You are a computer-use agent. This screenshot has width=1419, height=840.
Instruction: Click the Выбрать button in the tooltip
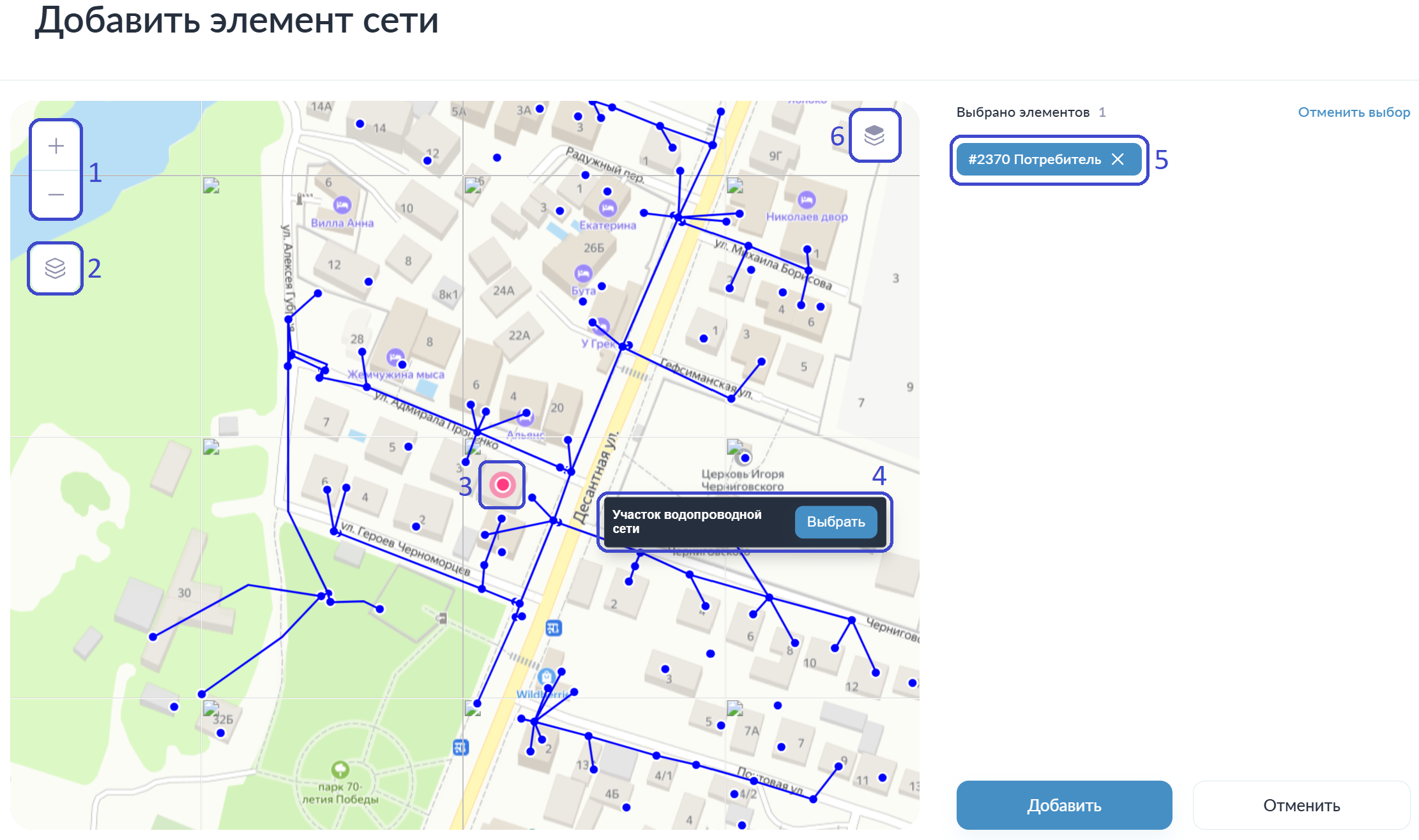836,521
